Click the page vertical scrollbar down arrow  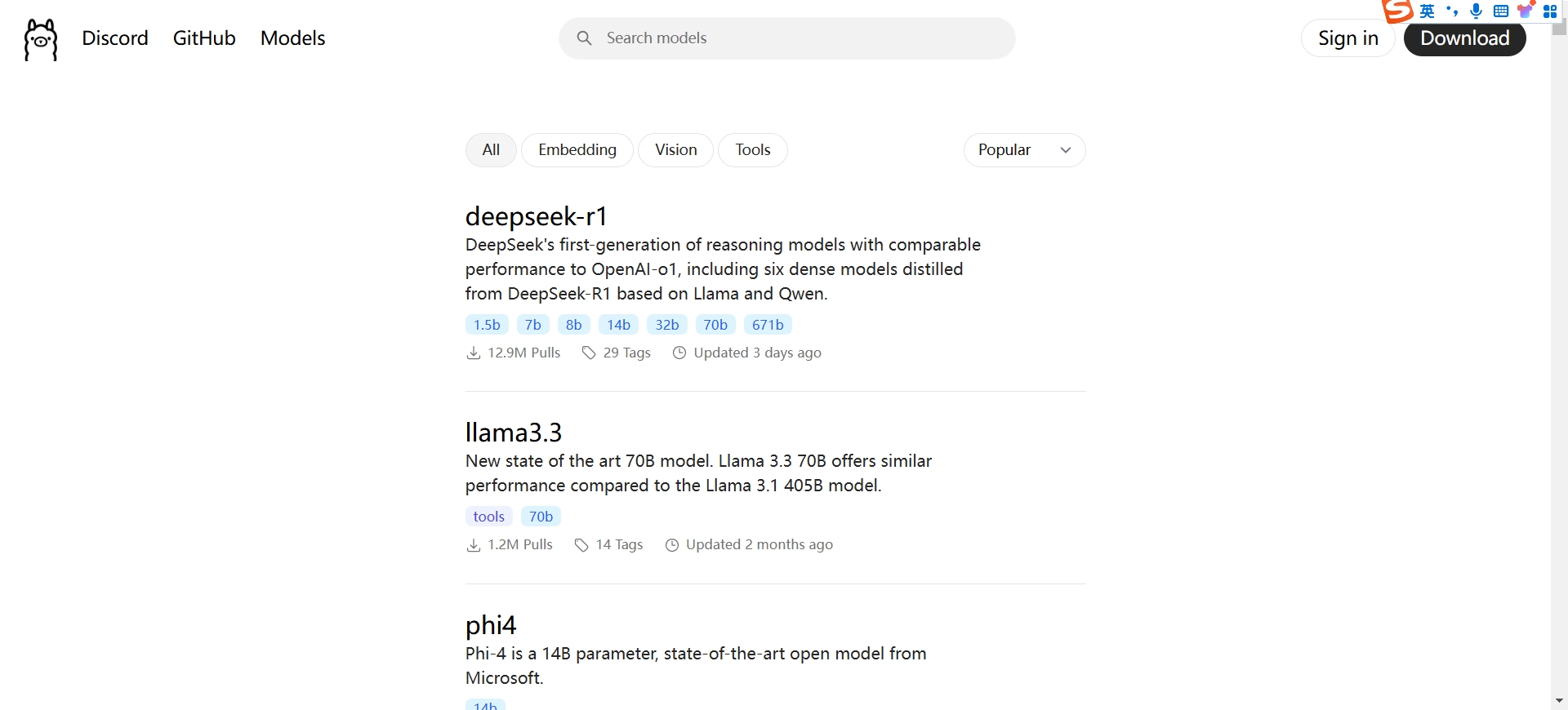[1559, 700]
